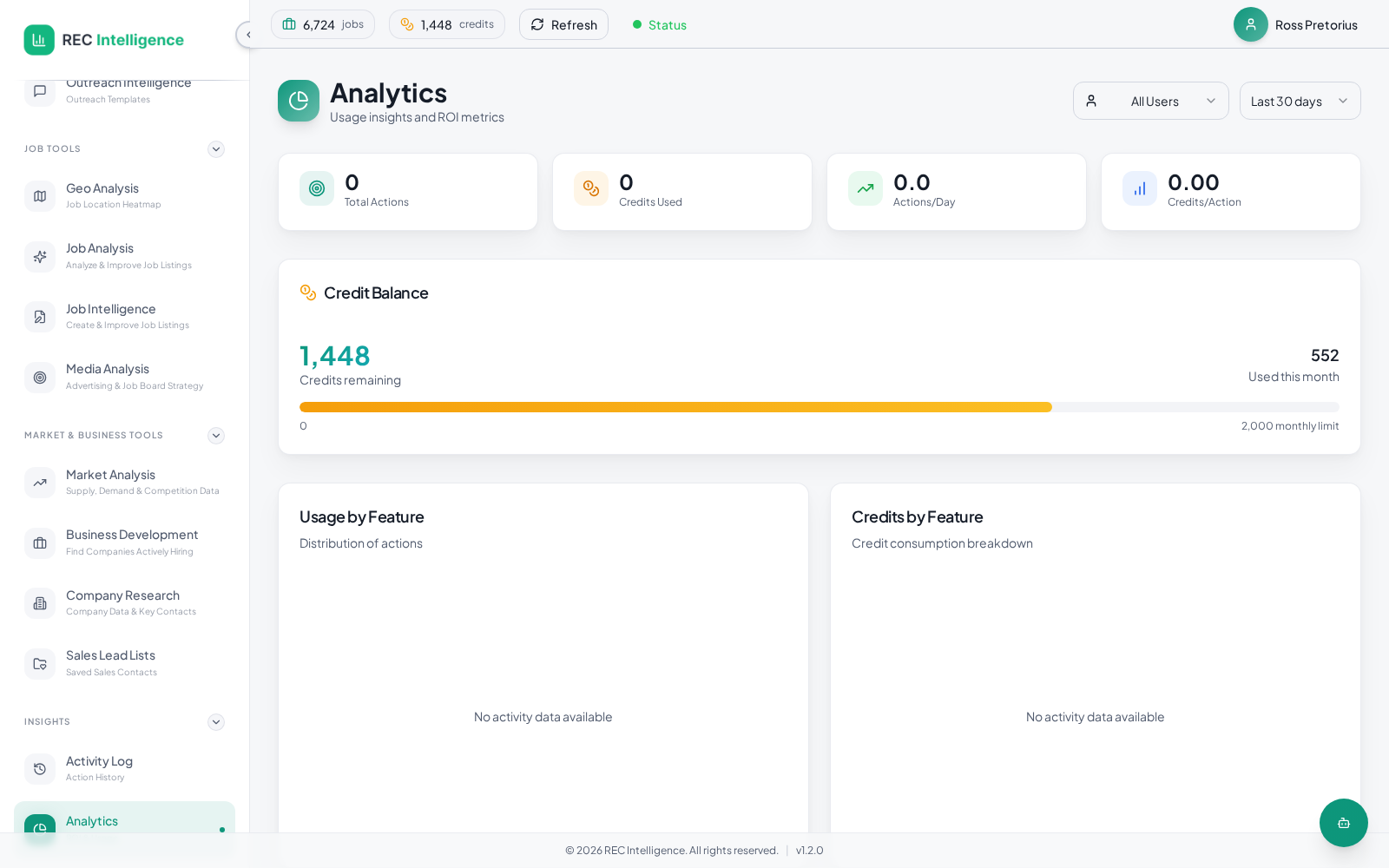Click the Credit Balance coins icon
Viewport: 1389px width, 868px height.
308,293
